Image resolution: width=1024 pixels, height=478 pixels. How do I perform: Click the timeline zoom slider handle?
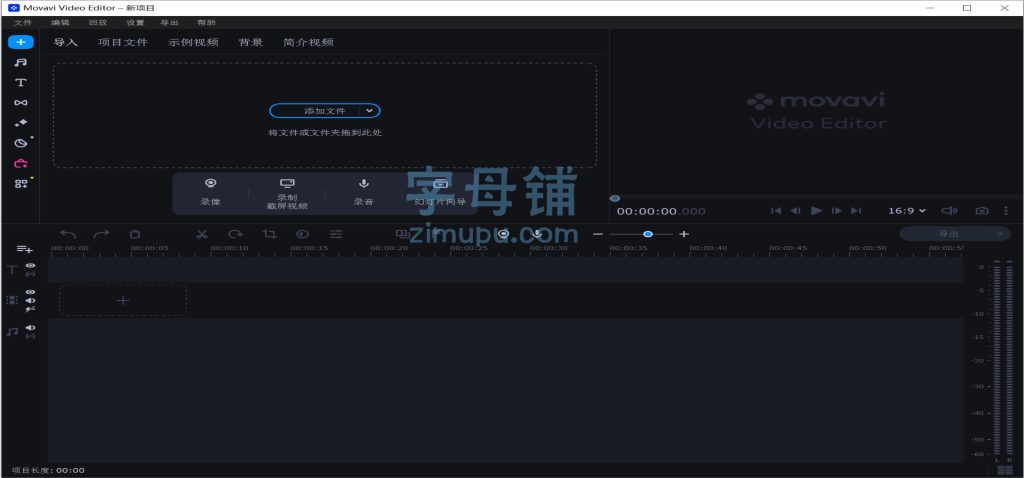(648, 234)
